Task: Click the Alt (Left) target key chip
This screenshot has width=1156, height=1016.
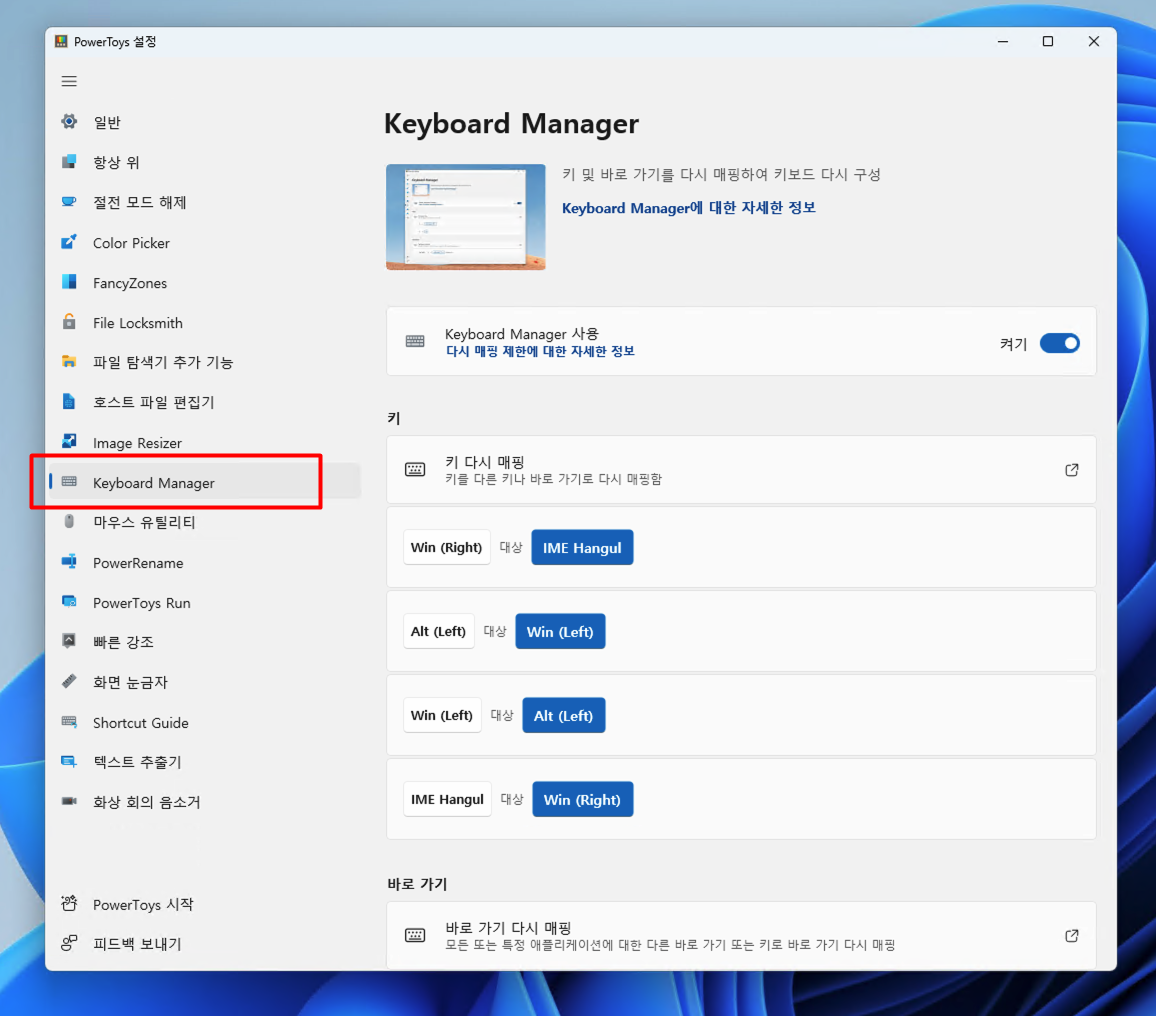Action: click(563, 716)
